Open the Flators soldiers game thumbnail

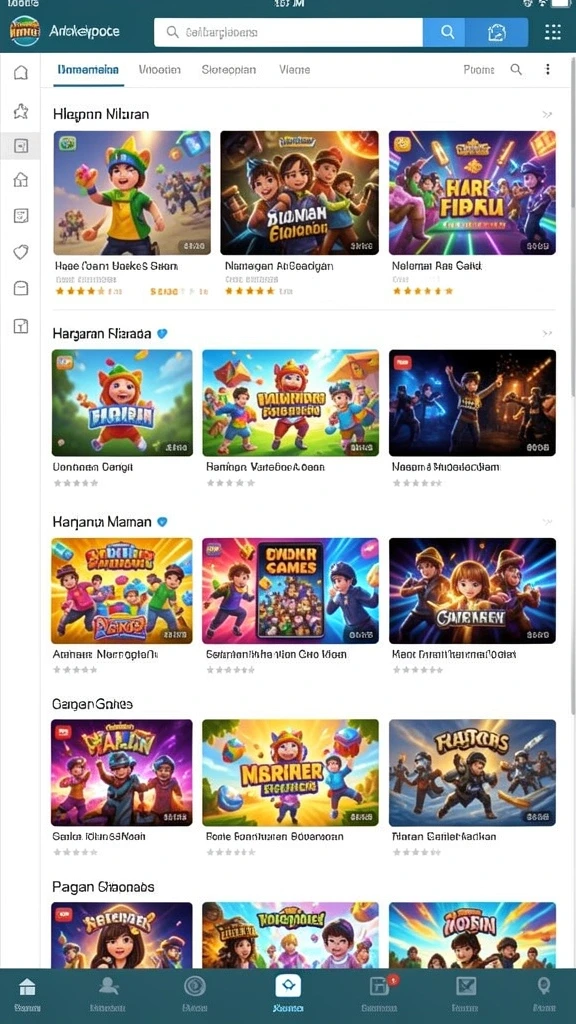click(x=472, y=773)
